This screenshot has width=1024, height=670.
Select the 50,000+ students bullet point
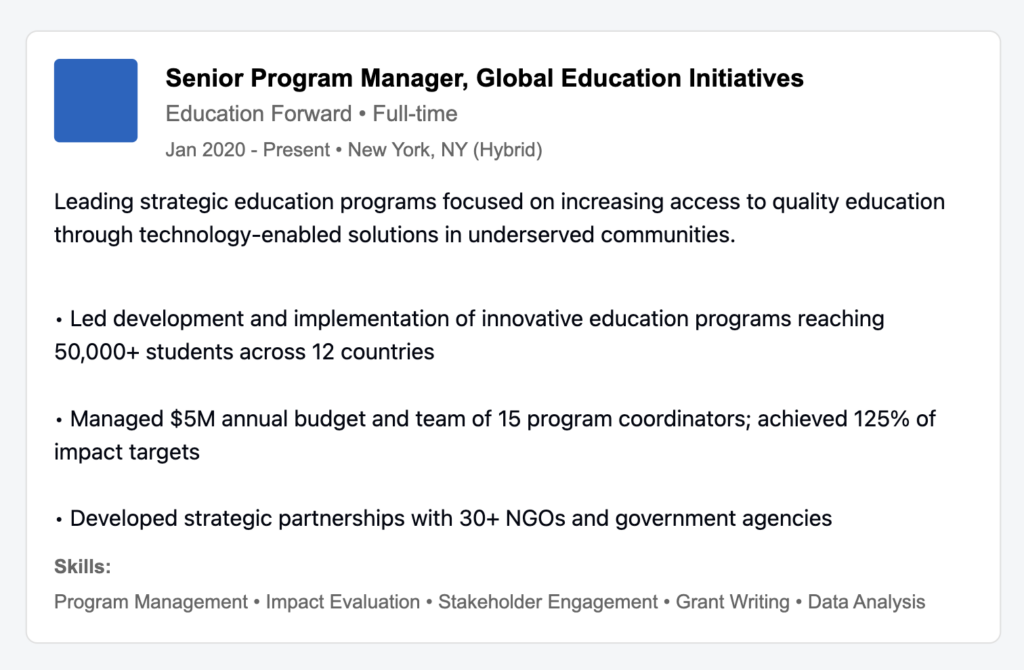[x=469, y=335]
